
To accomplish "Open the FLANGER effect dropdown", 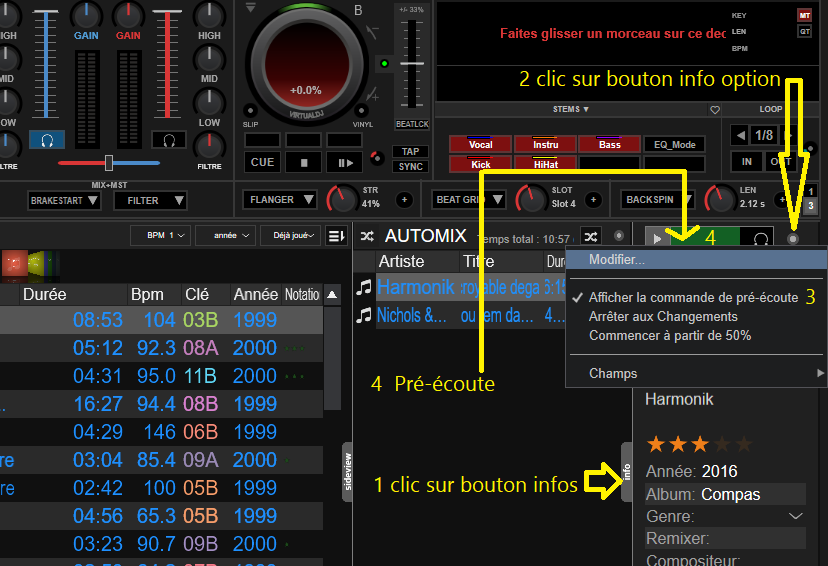I will pyautogui.click(x=279, y=200).
